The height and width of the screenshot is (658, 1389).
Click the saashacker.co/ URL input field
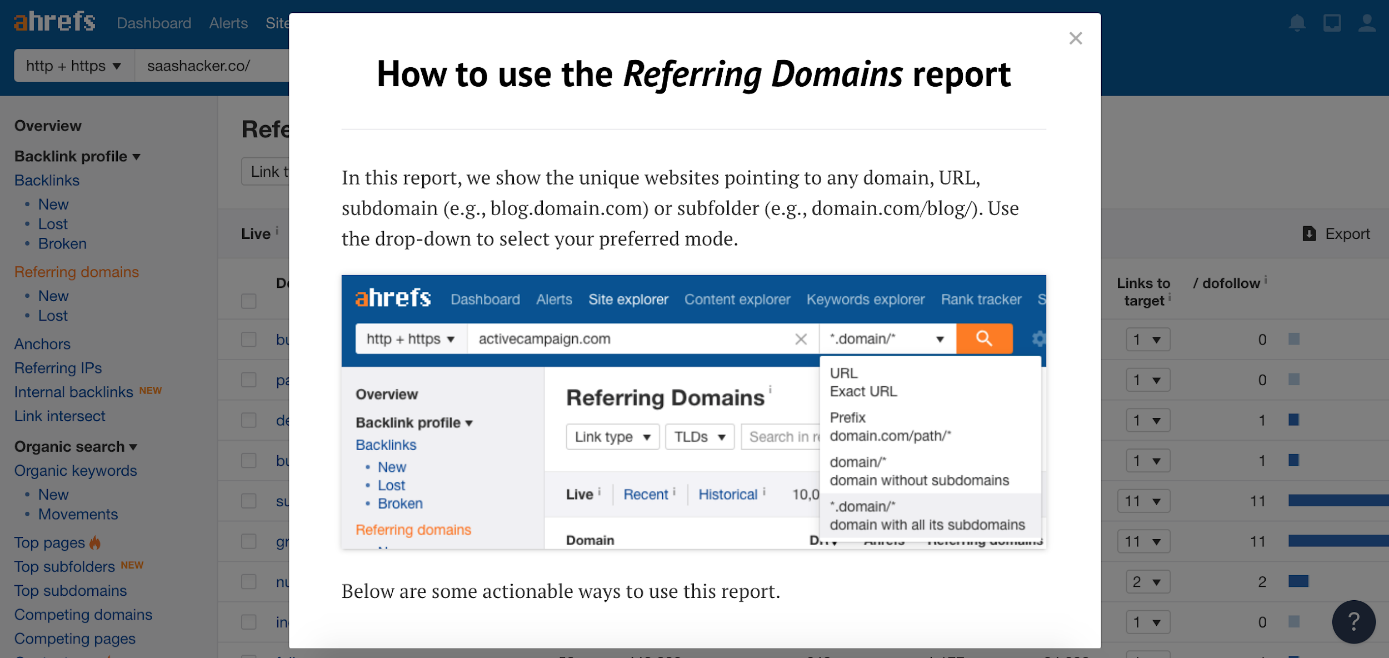(x=212, y=66)
